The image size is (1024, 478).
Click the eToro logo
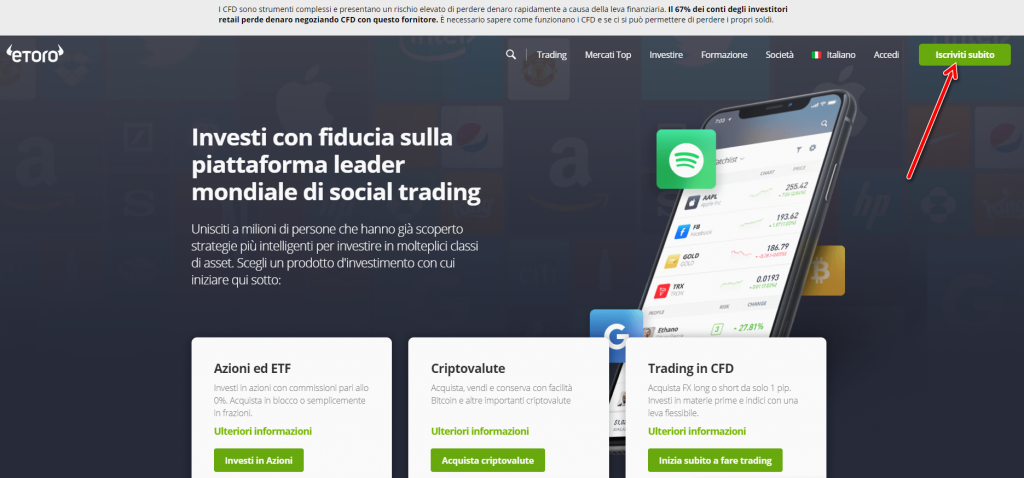[35, 54]
